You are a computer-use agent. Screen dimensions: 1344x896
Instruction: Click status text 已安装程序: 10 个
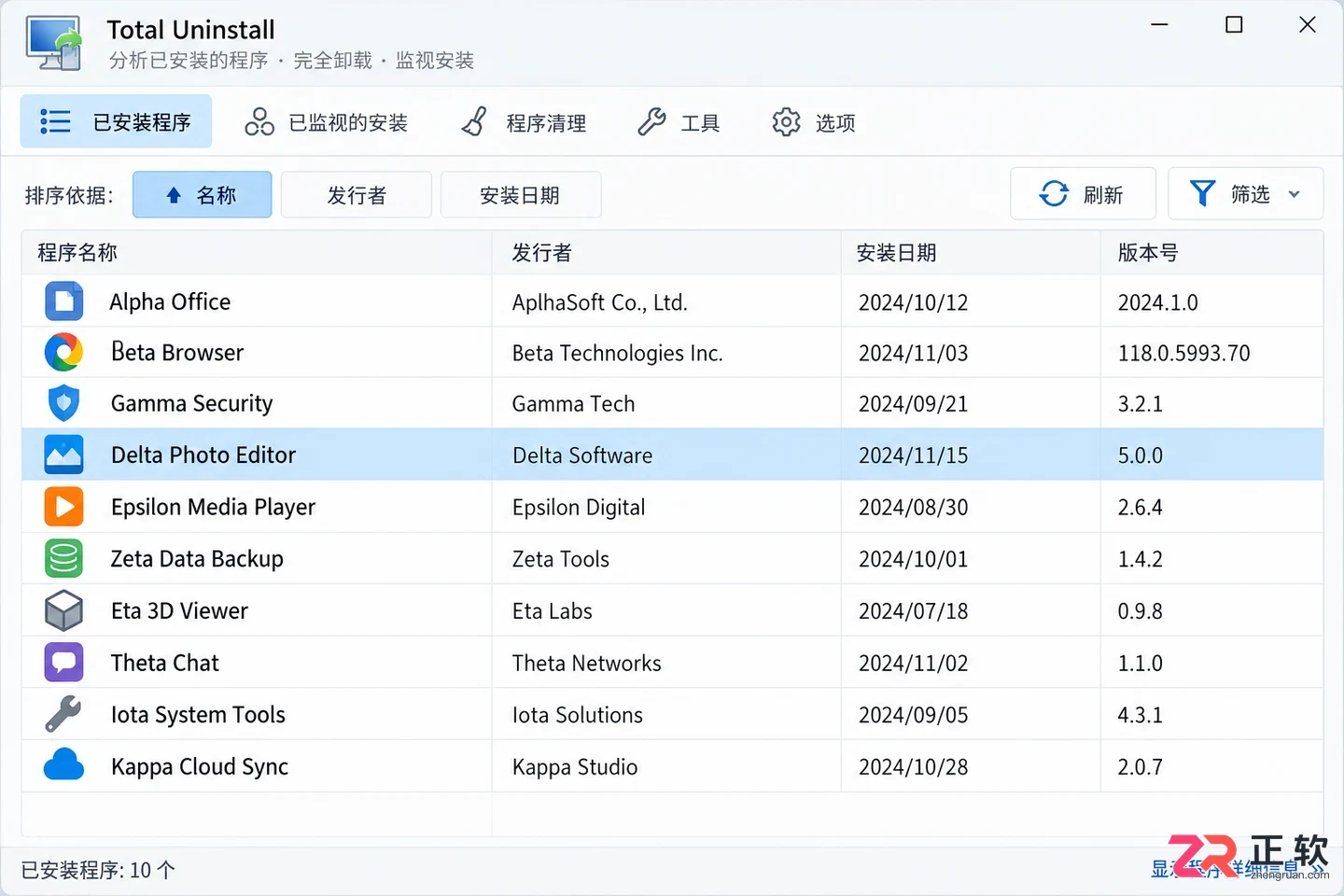pyautogui.click(x=98, y=870)
